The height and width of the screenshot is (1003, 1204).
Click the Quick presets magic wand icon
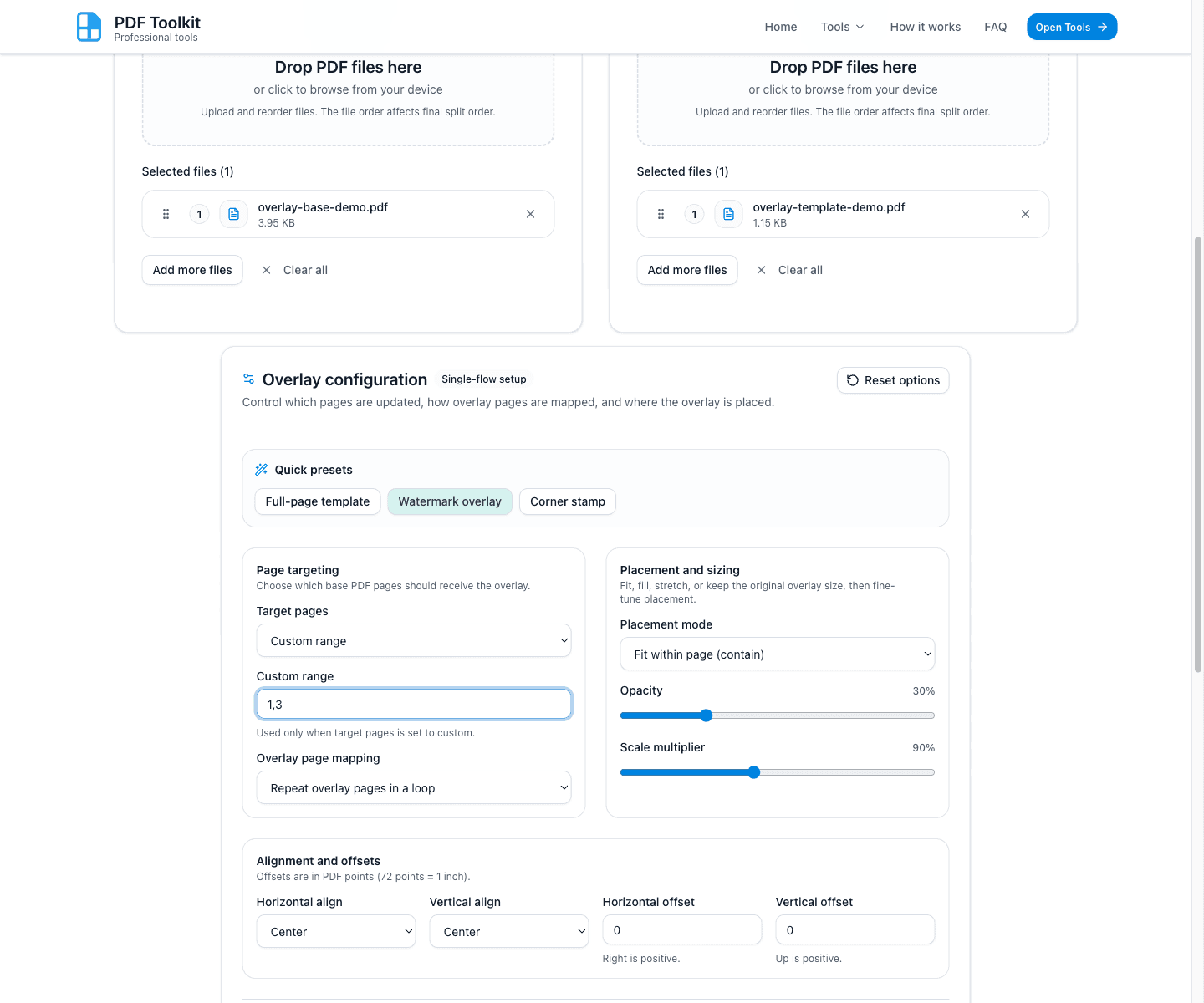[x=262, y=470]
